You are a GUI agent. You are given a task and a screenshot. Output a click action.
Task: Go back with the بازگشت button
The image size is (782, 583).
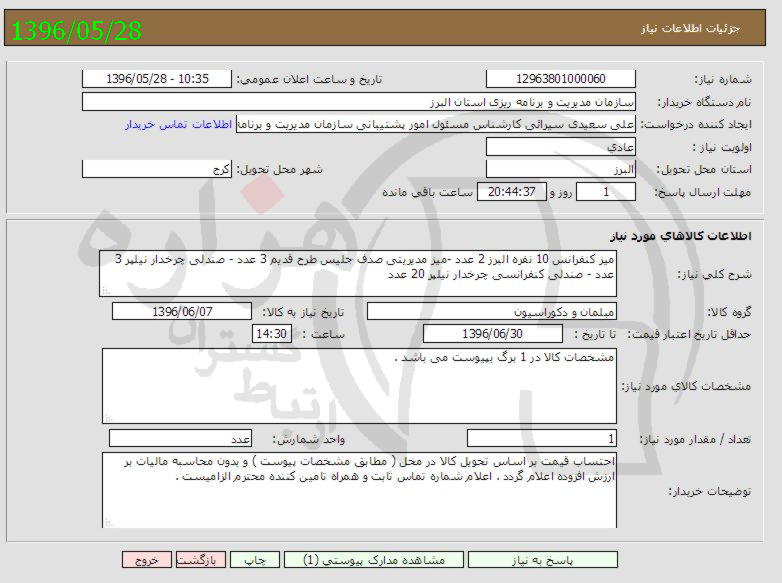tap(204, 561)
